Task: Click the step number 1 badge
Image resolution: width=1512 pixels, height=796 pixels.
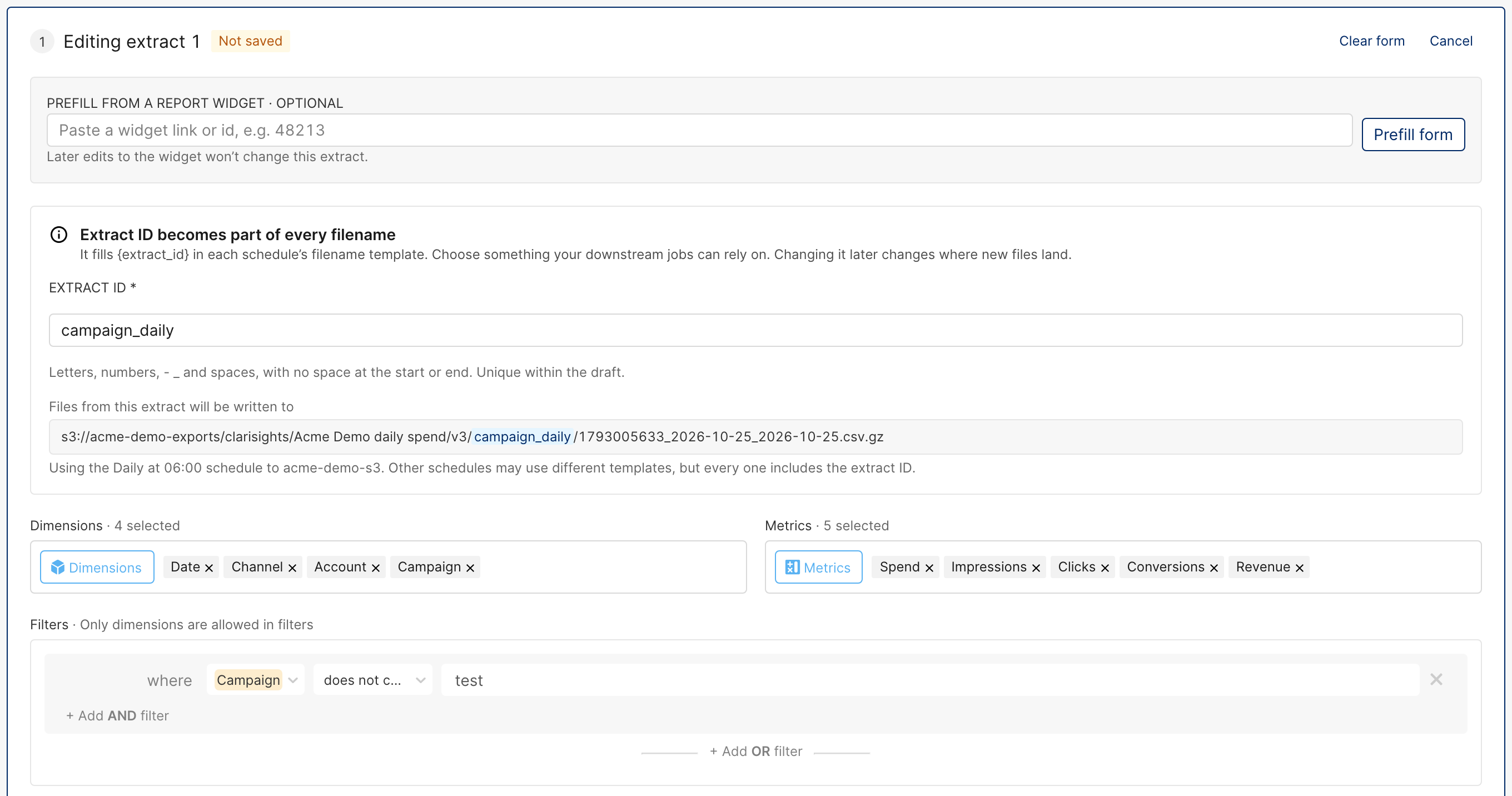Action: (42, 42)
